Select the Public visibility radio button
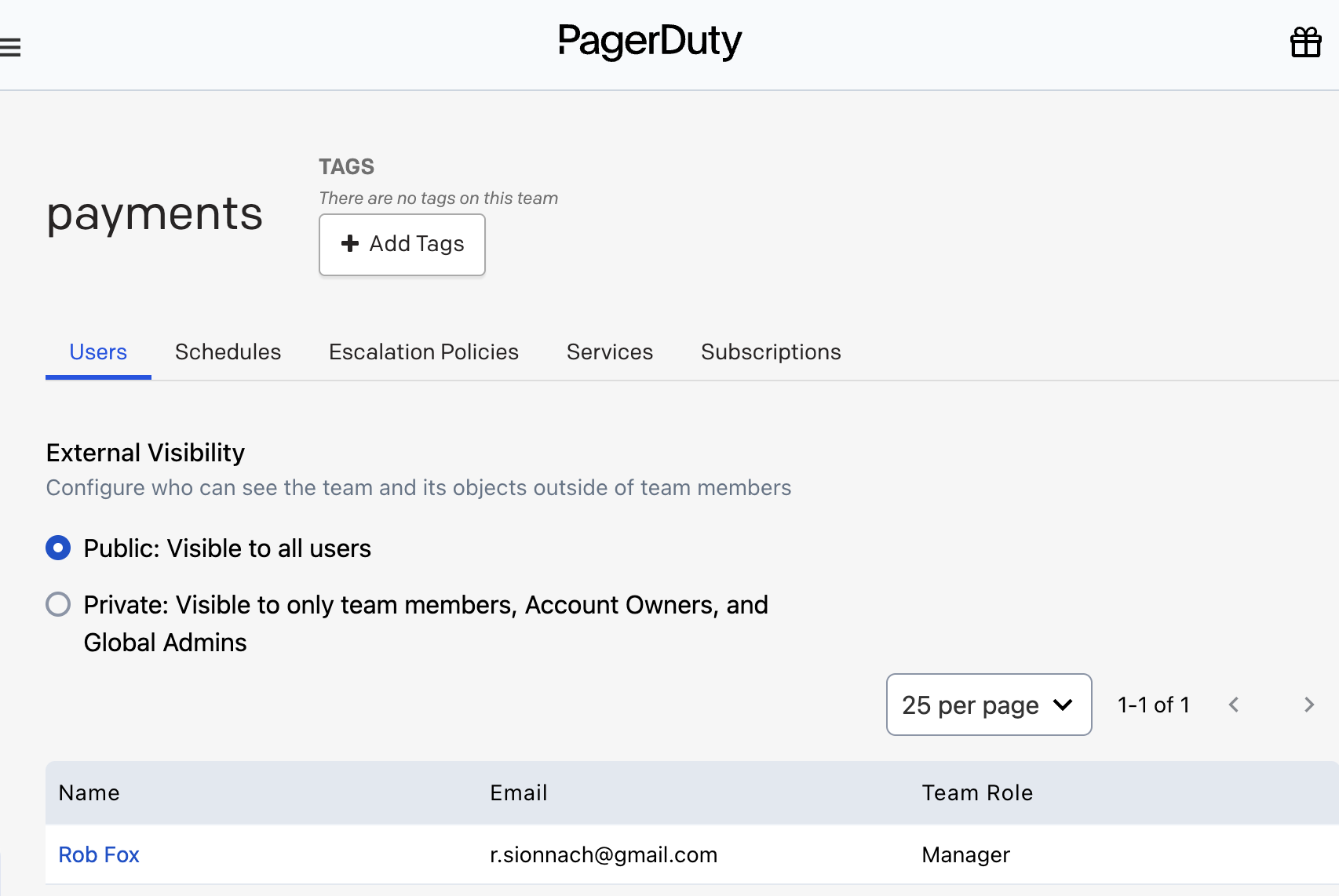This screenshot has height=896, width=1339. click(x=58, y=548)
